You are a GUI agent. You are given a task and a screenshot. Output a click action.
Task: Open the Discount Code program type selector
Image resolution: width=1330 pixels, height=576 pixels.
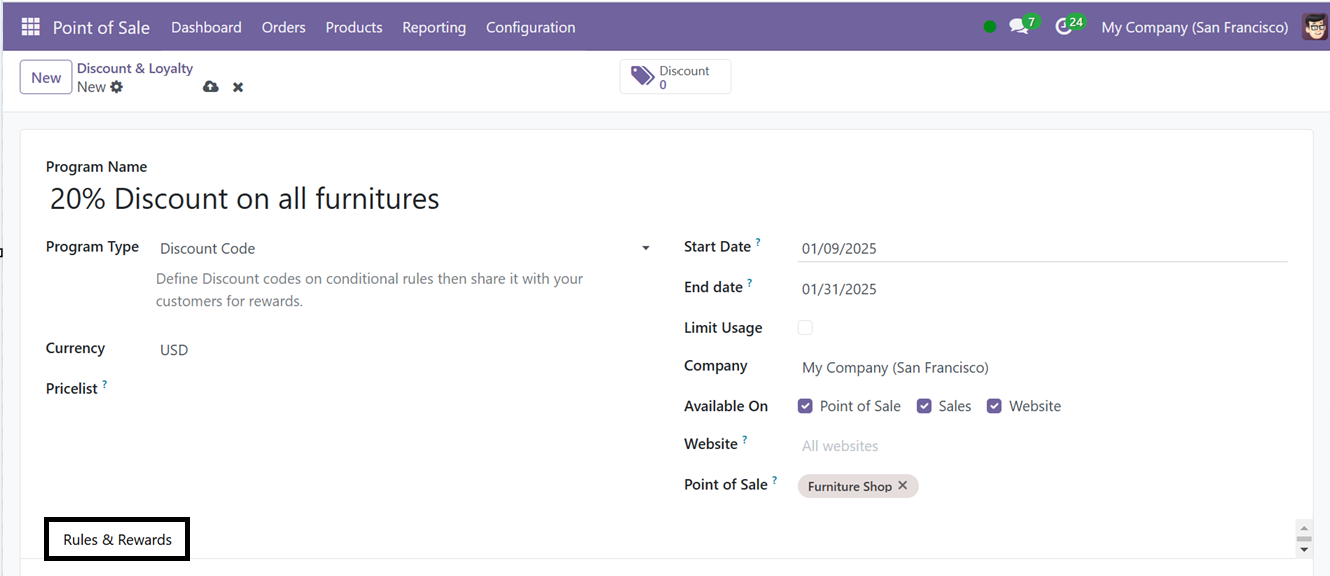click(x=404, y=248)
